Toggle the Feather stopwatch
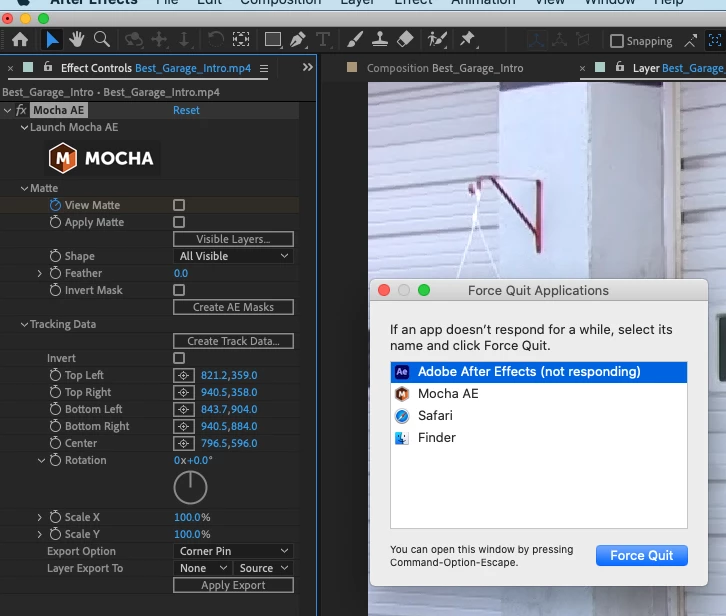726x616 pixels. point(55,273)
